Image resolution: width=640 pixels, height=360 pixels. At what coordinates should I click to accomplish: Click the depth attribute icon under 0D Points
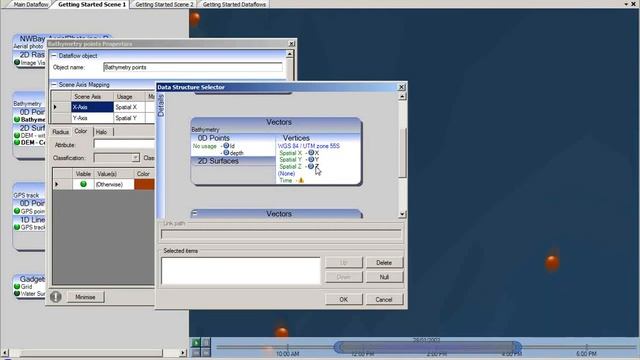click(226, 152)
